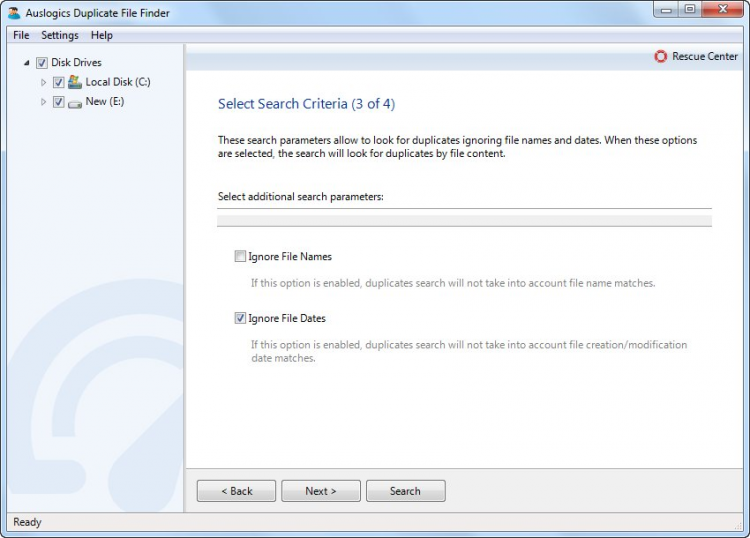The height and width of the screenshot is (538, 750).
Task: Open the File menu
Action: (21, 35)
